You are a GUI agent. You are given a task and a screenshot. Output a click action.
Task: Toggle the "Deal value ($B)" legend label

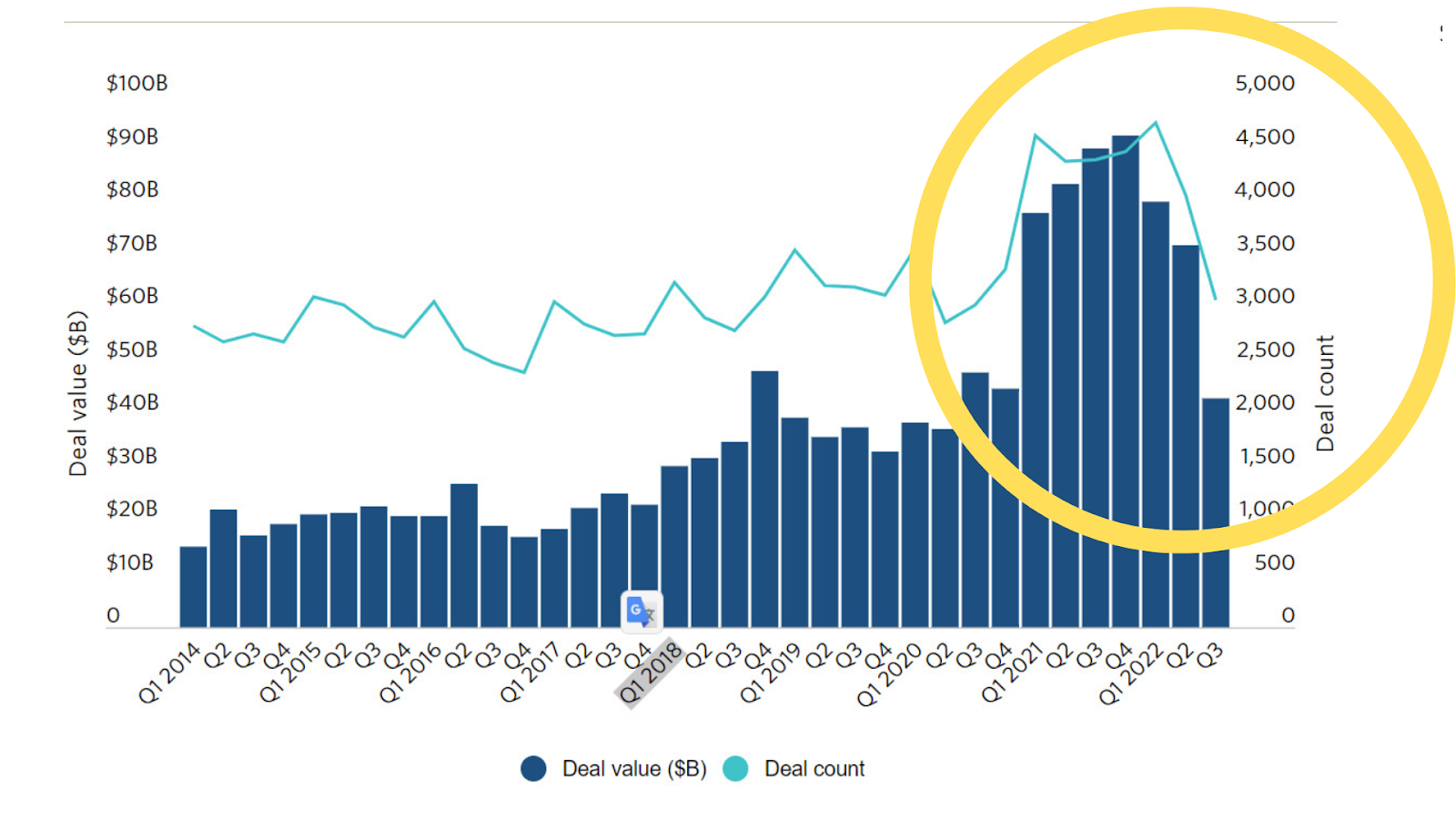634,769
